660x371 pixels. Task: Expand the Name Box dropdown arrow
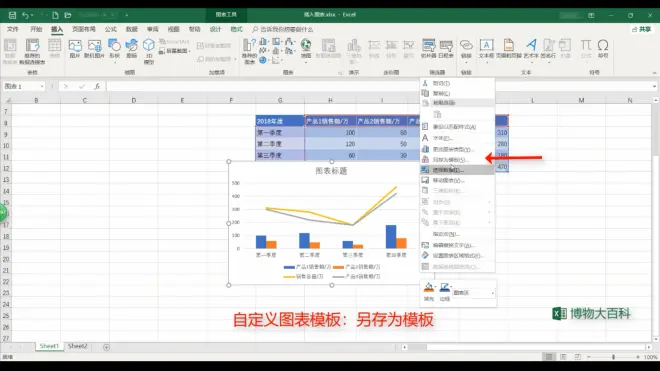pos(42,86)
